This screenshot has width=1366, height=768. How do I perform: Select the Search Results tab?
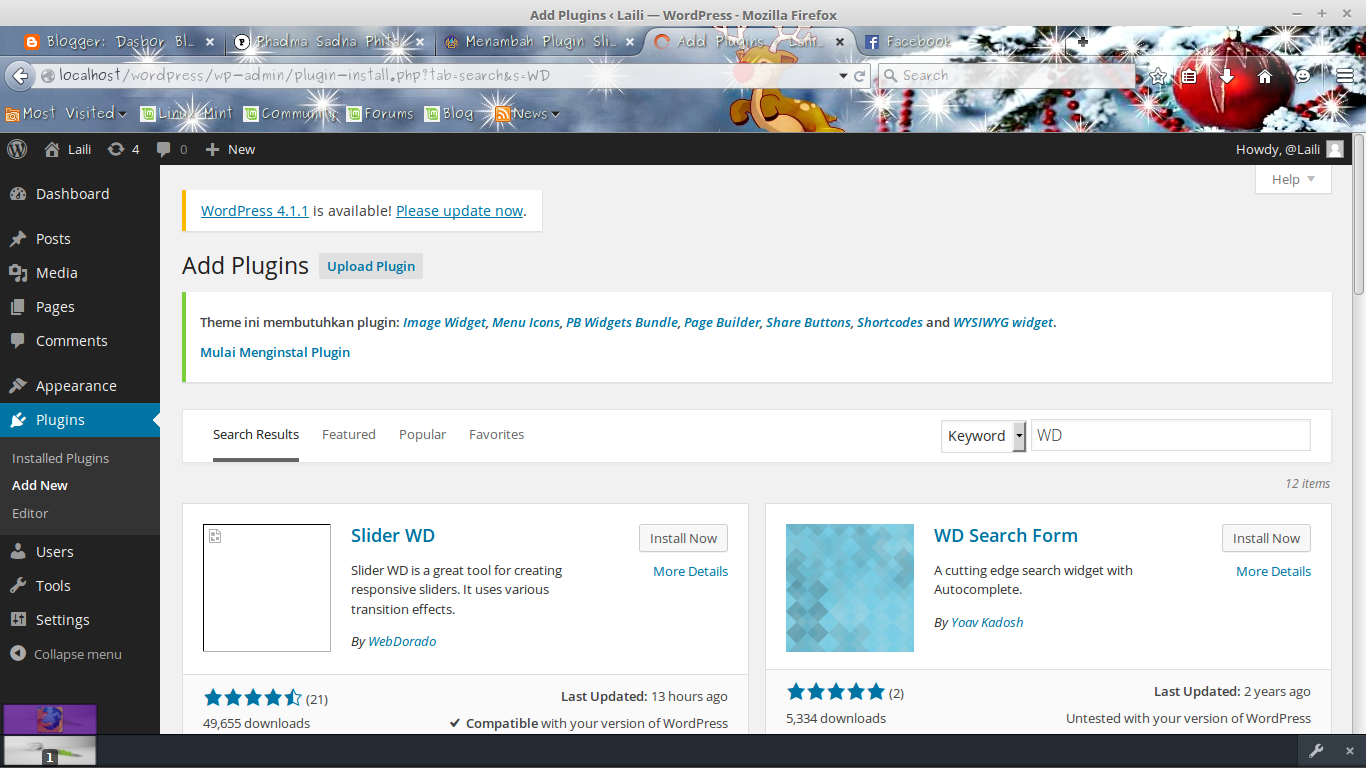tap(256, 435)
